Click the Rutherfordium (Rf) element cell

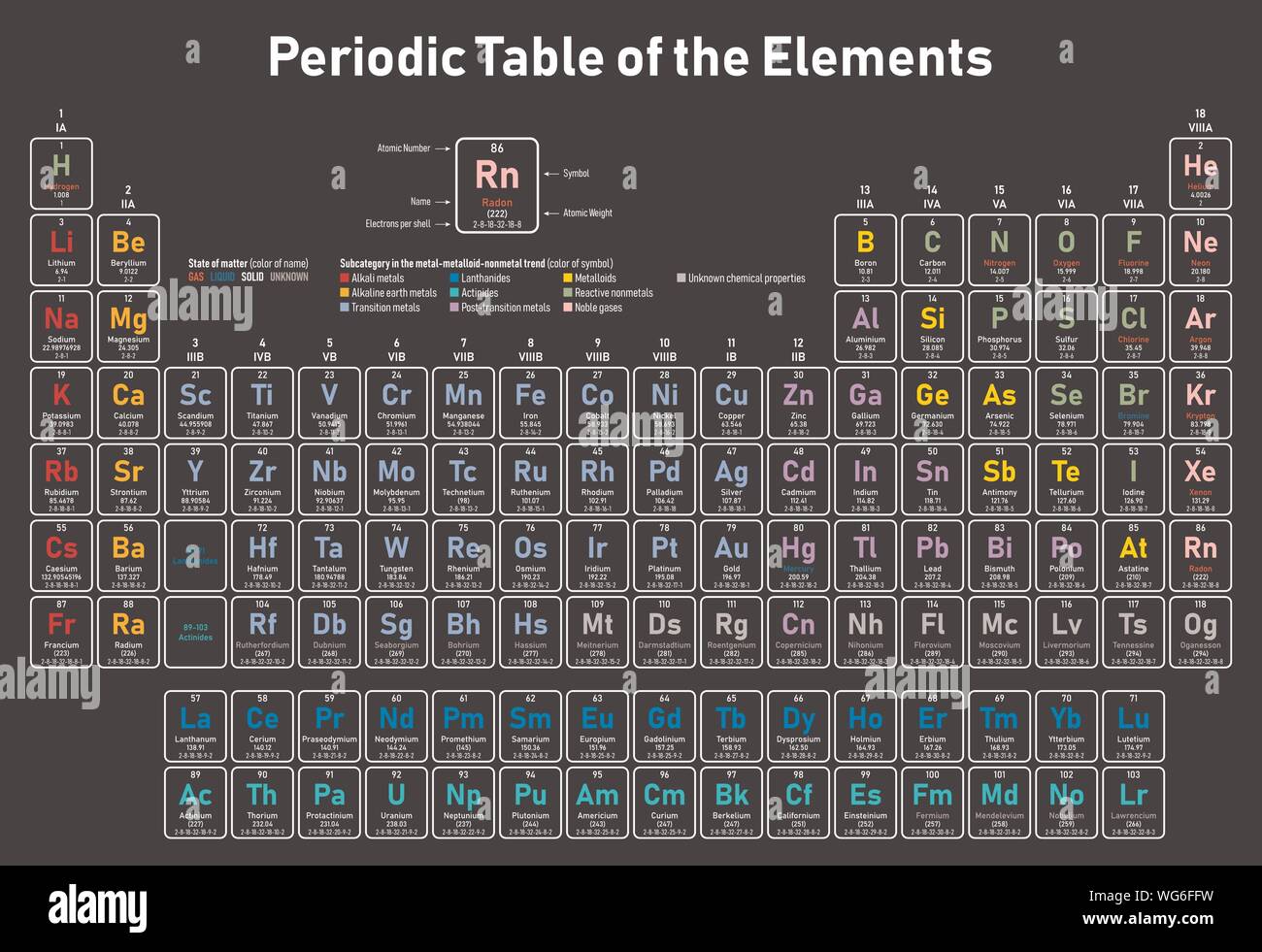[262, 632]
